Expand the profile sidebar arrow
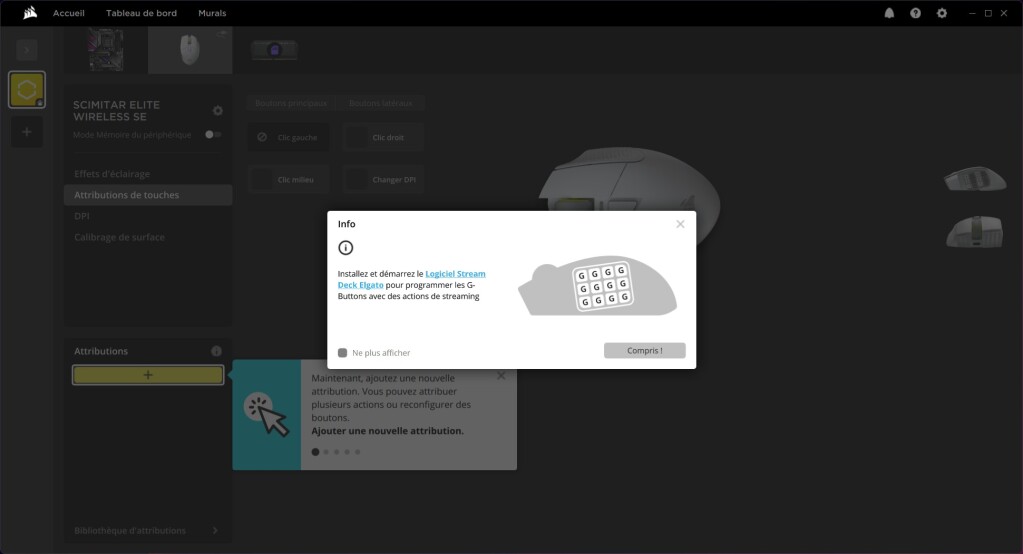Image resolution: width=1023 pixels, height=554 pixels. tap(27, 50)
